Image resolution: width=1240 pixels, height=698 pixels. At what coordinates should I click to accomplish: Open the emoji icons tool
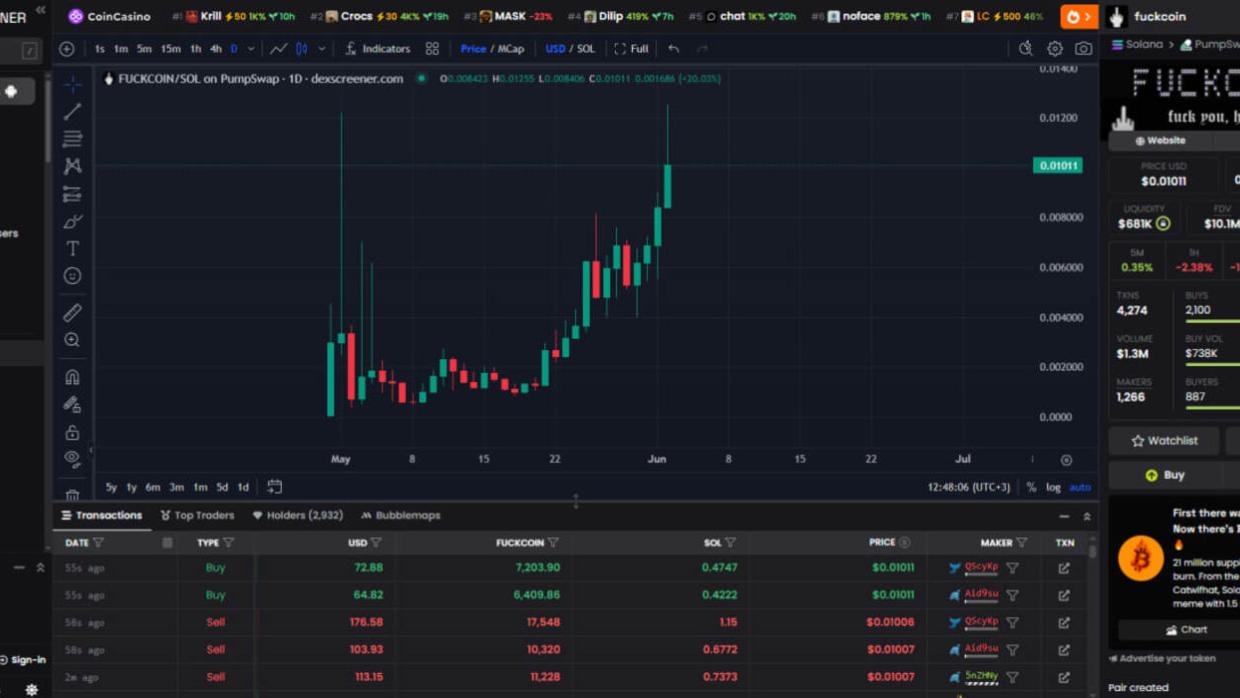pos(72,275)
